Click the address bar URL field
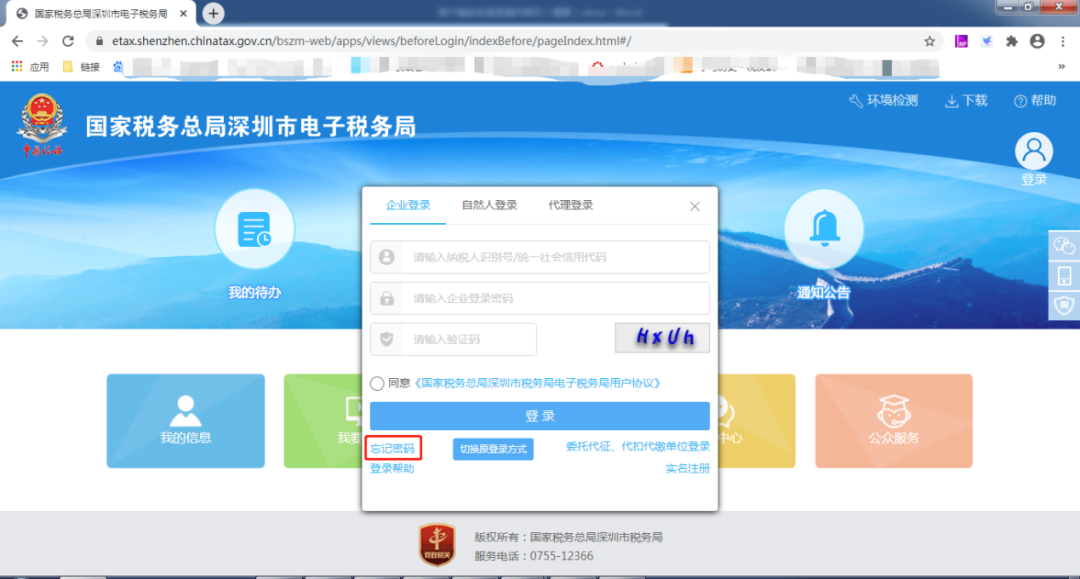 pos(510,41)
